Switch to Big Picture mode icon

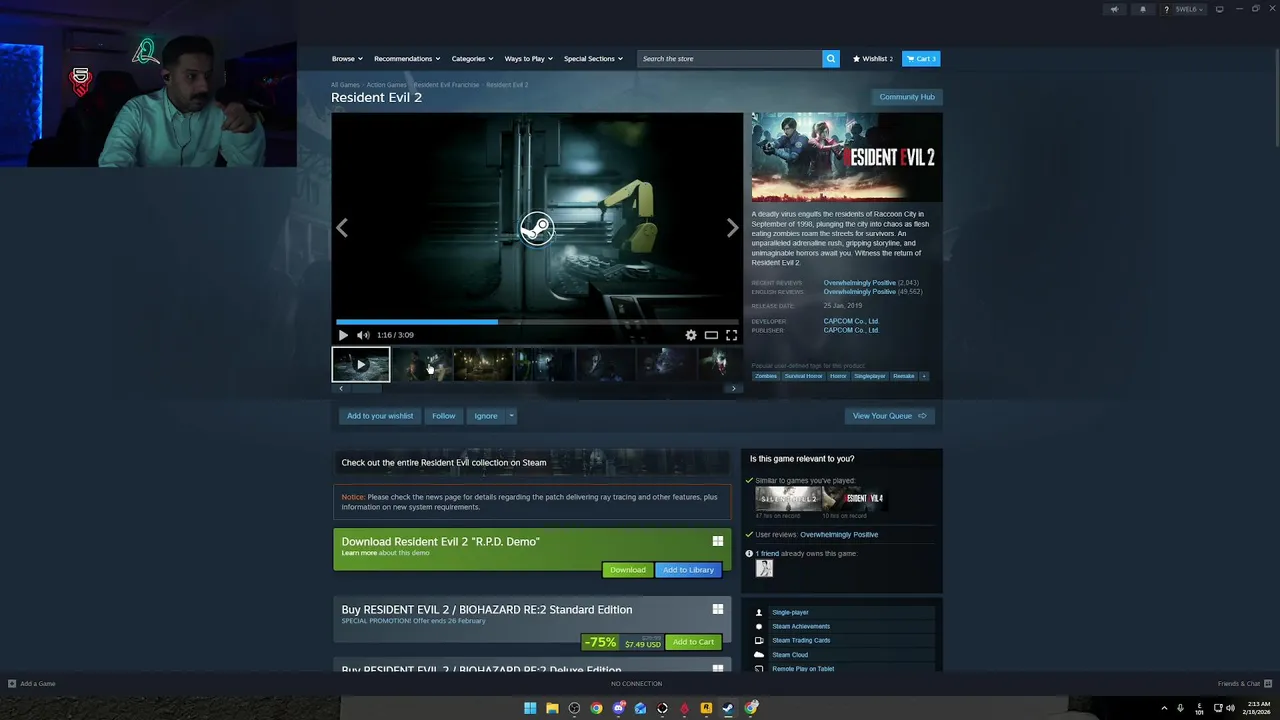(1219, 9)
